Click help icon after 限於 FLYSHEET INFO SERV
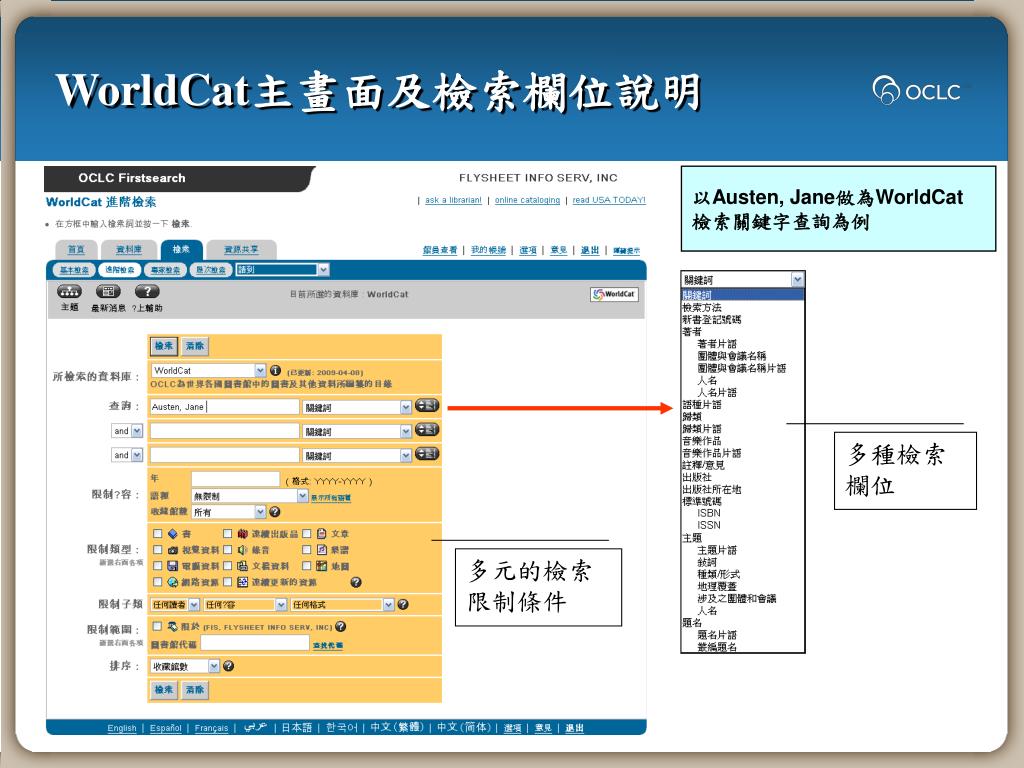Image resolution: width=1024 pixels, height=768 pixels. click(x=341, y=626)
